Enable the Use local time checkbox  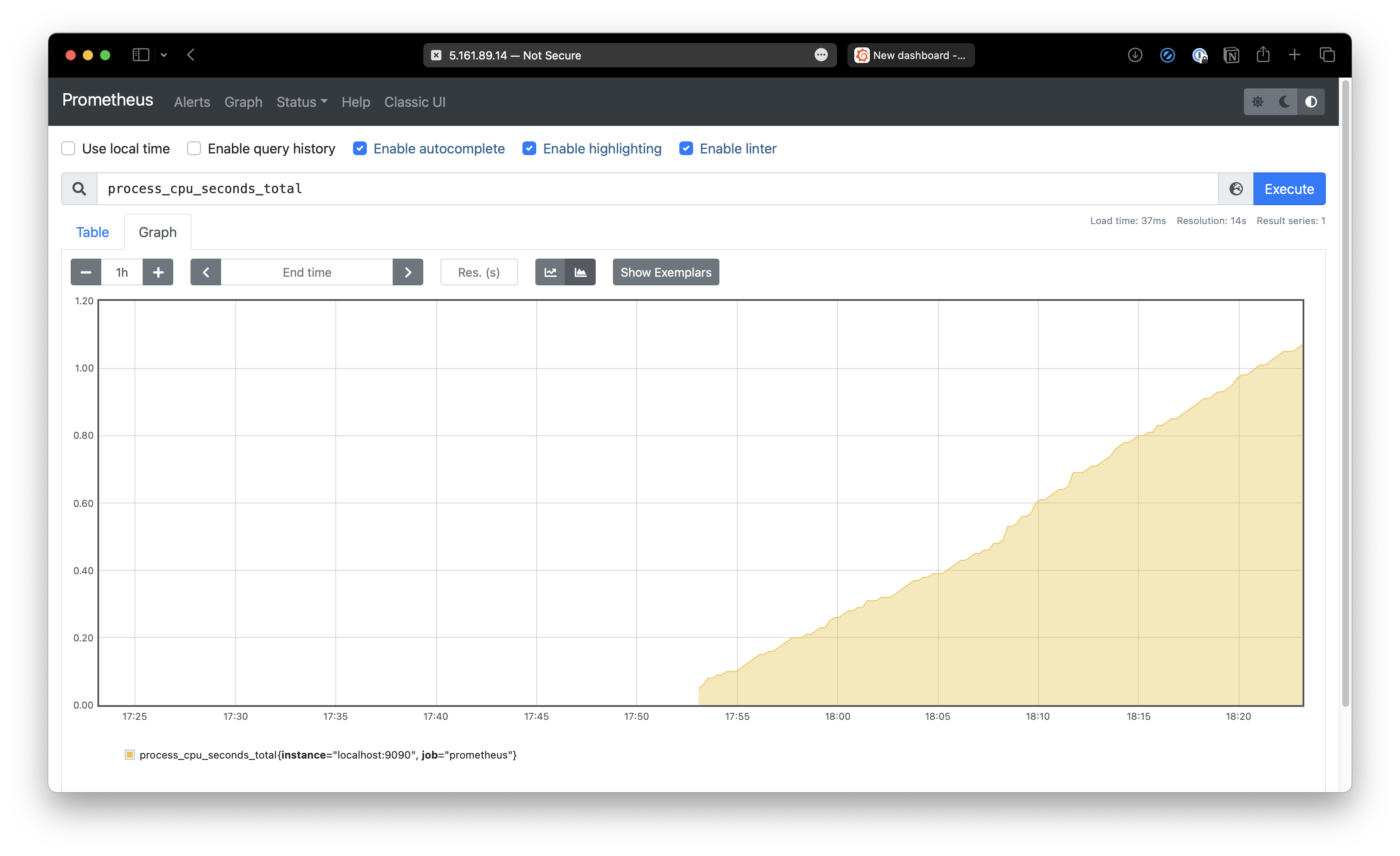pyautogui.click(x=68, y=148)
